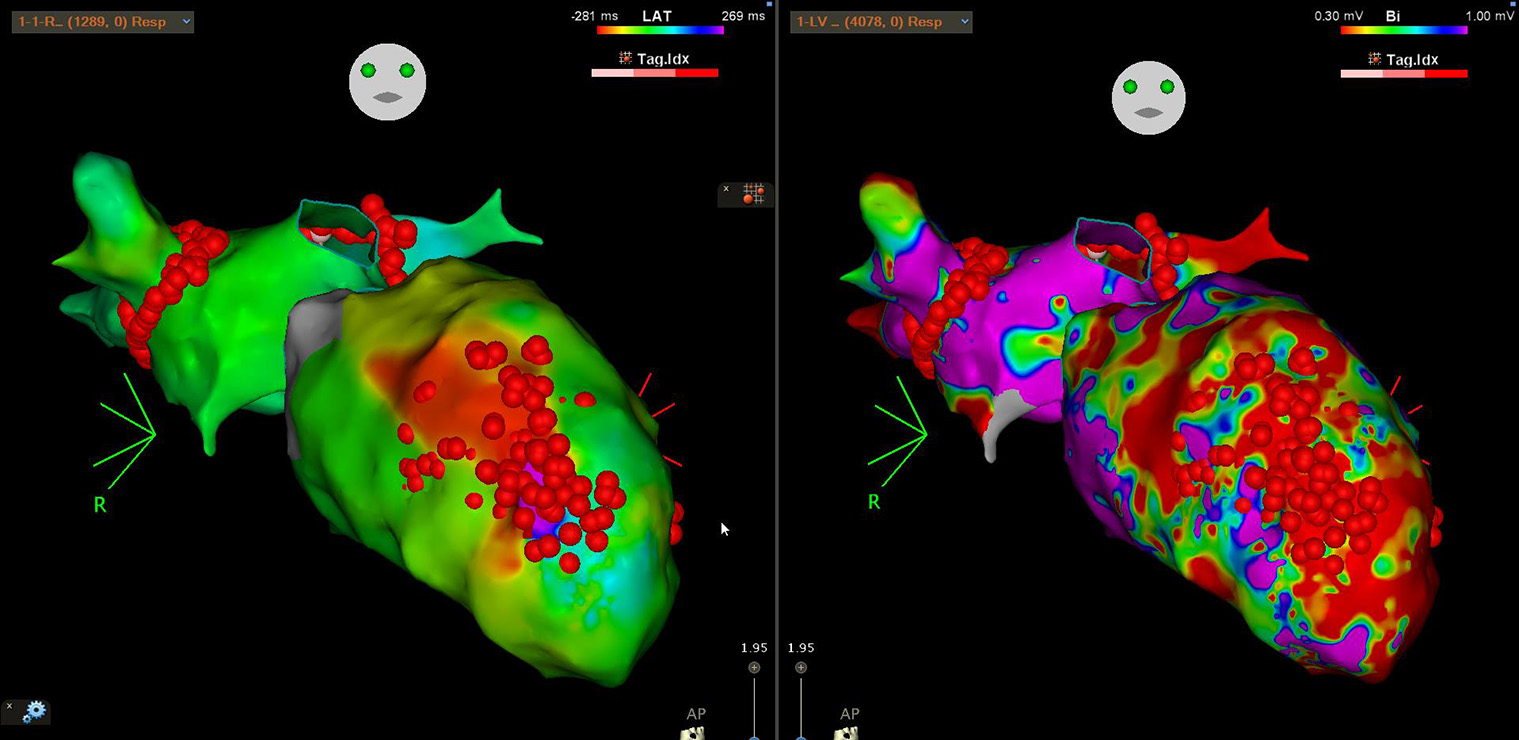Close the gears settings mini panel
The width and height of the screenshot is (1519, 740).
pyautogui.click(x=9, y=706)
